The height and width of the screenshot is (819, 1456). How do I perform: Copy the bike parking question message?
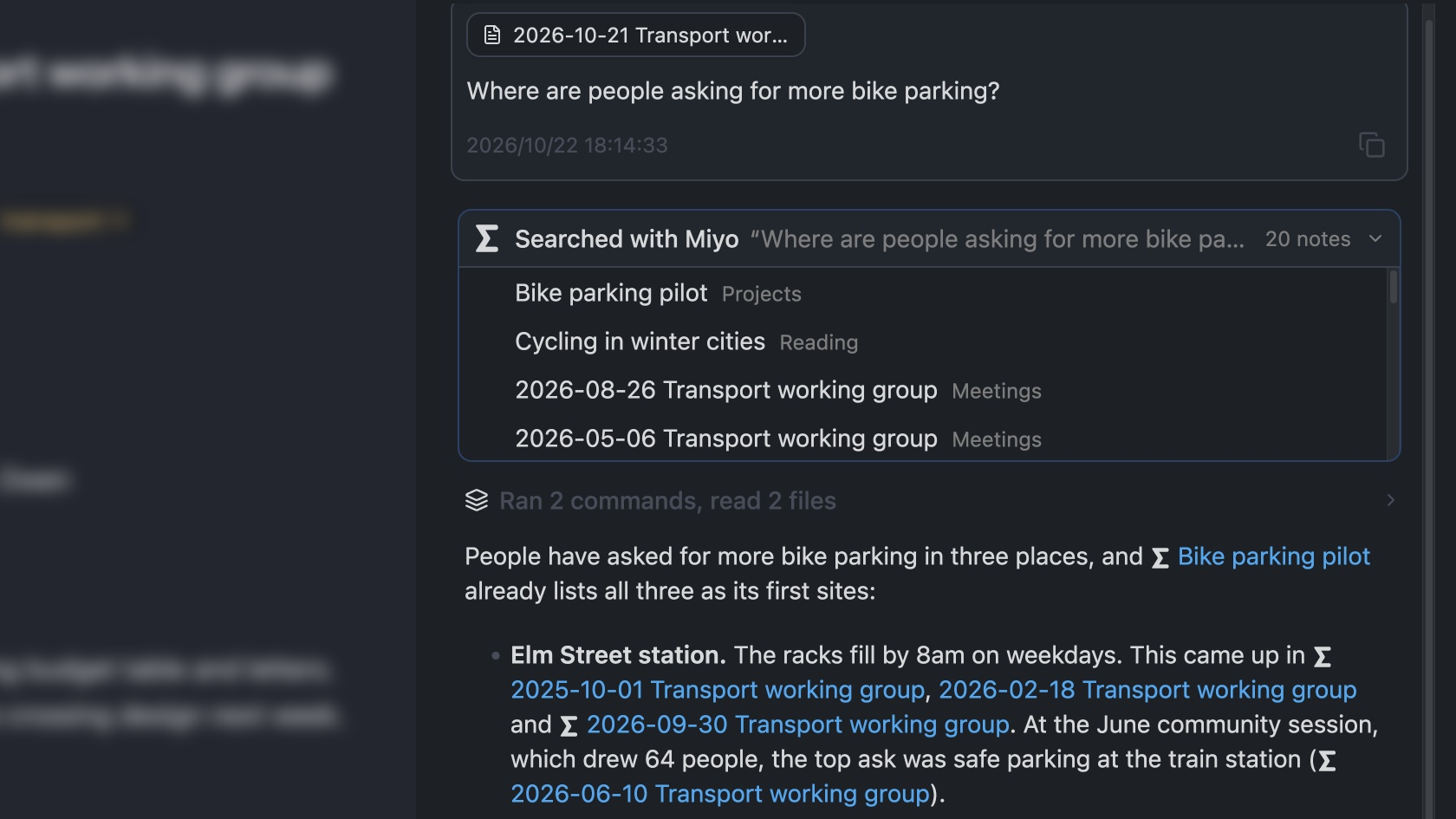click(1371, 145)
